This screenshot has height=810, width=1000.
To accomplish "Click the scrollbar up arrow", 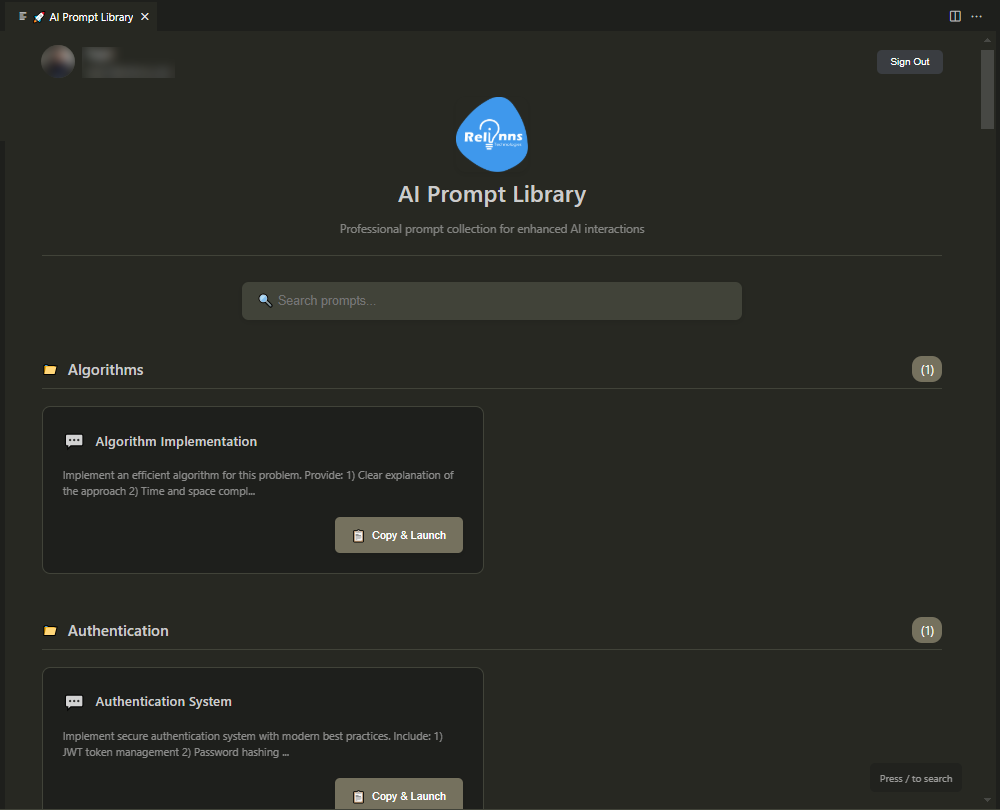I will click(987, 40).
